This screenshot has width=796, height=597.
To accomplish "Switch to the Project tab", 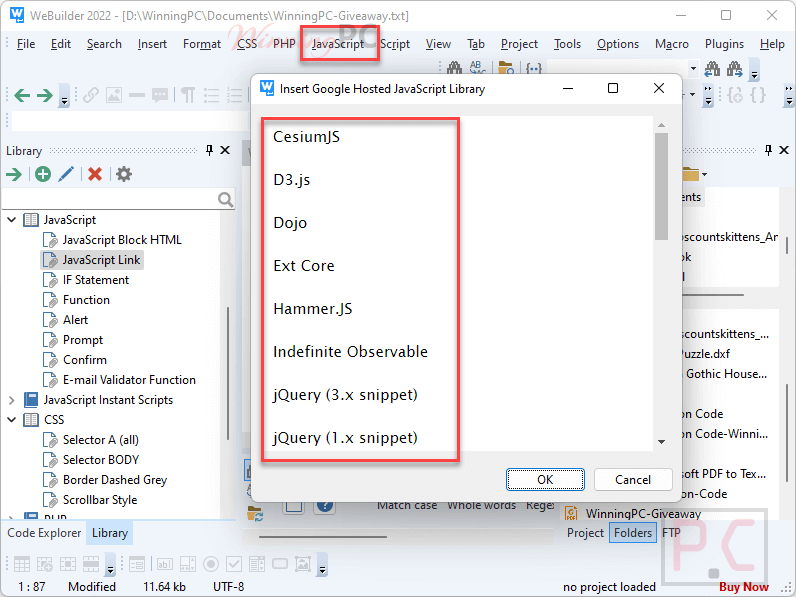I will click(585, 533).
